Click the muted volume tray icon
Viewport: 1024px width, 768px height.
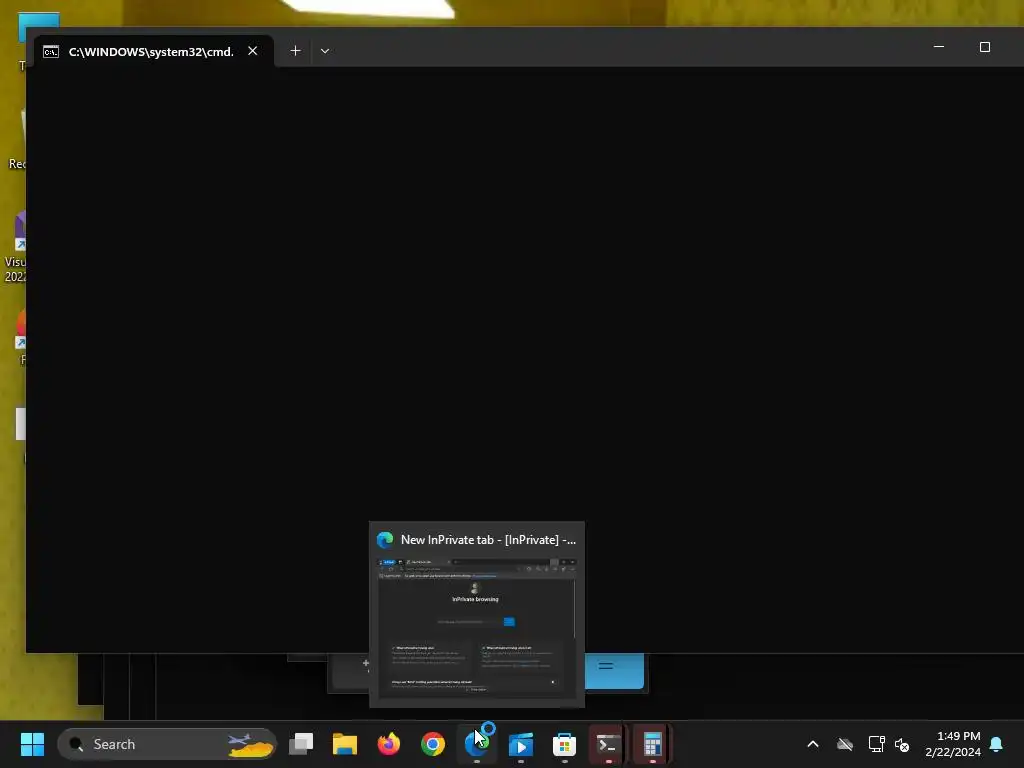[902, 744]
